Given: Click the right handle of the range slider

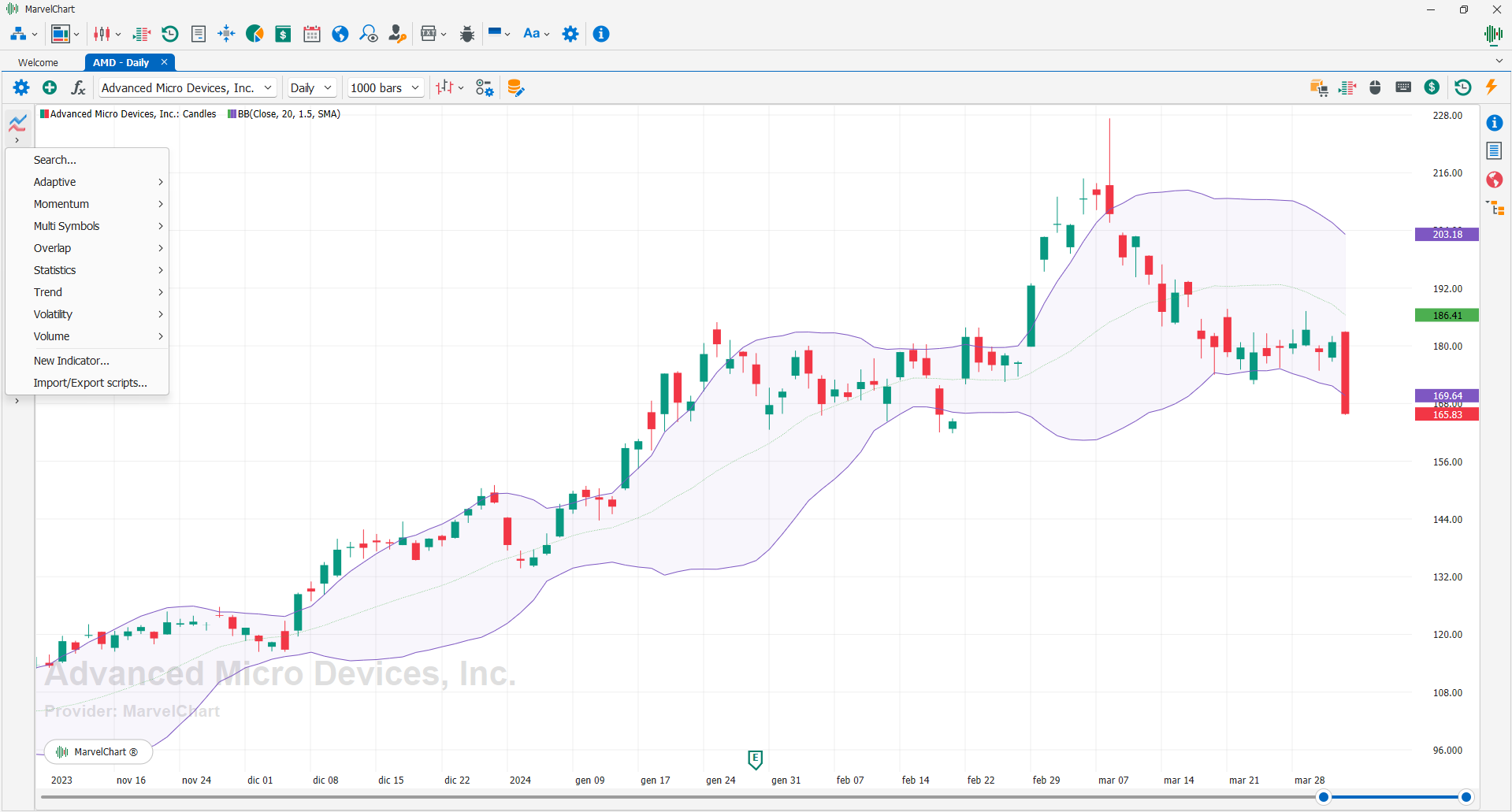Looking at the screenshot, I should pos(1466,797).
